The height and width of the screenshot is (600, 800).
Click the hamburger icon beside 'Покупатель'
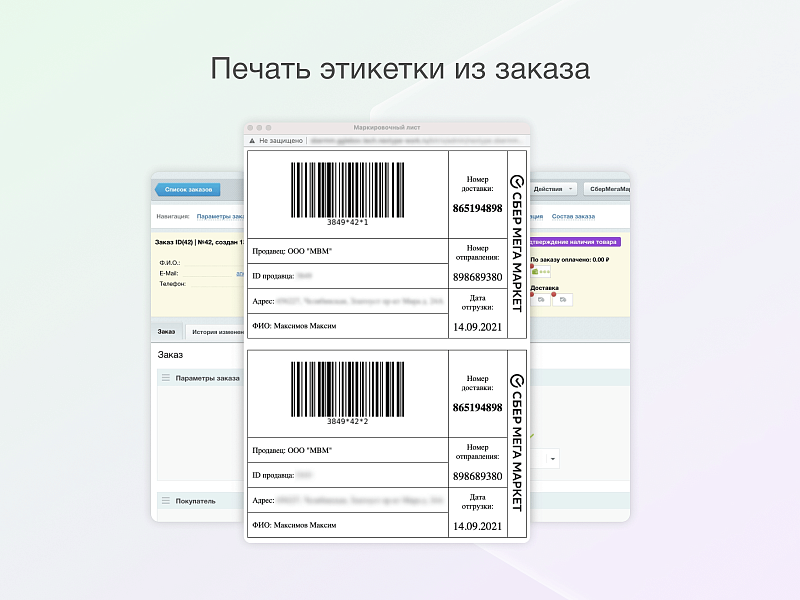pos(167,500)
